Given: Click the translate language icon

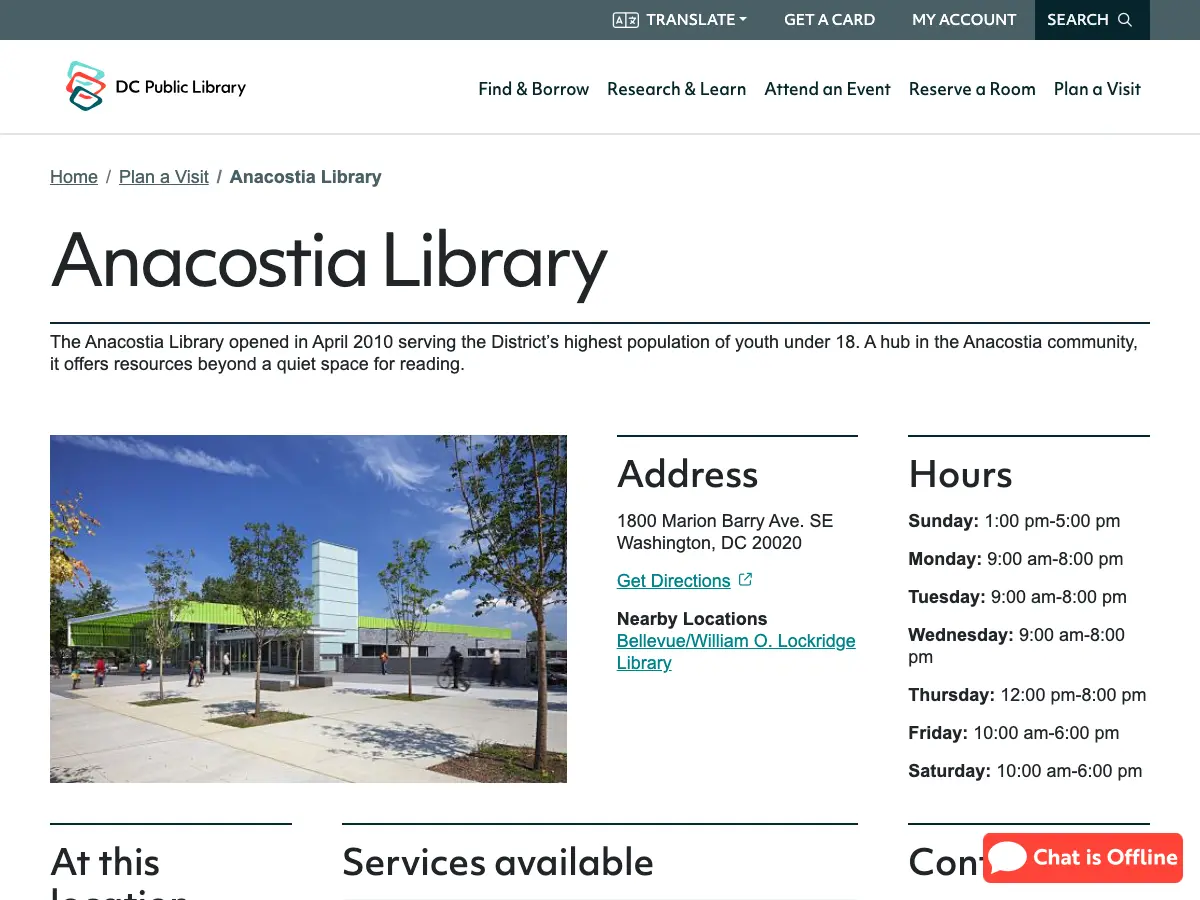Looking at the screenshot, I should (x=626, y=20).
